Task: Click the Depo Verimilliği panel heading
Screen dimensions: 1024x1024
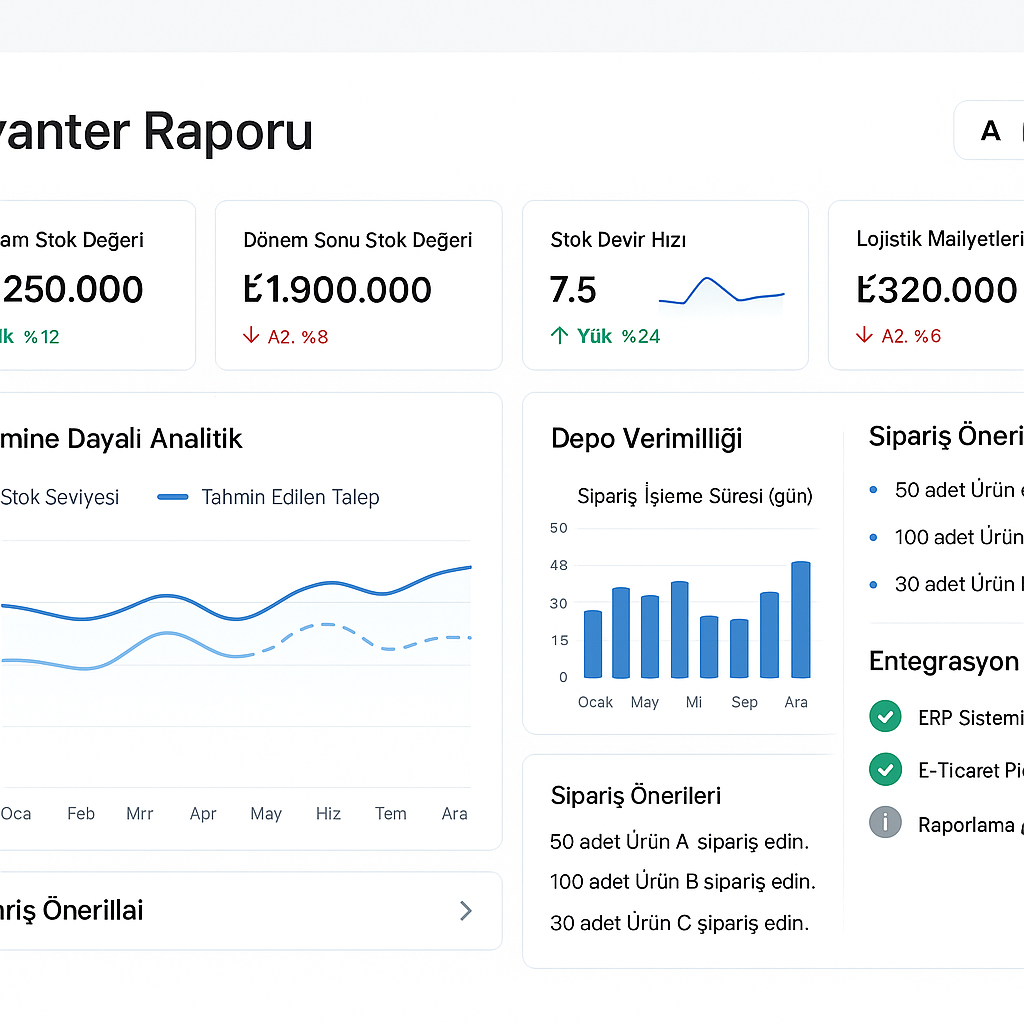Action: click(646, 438)
